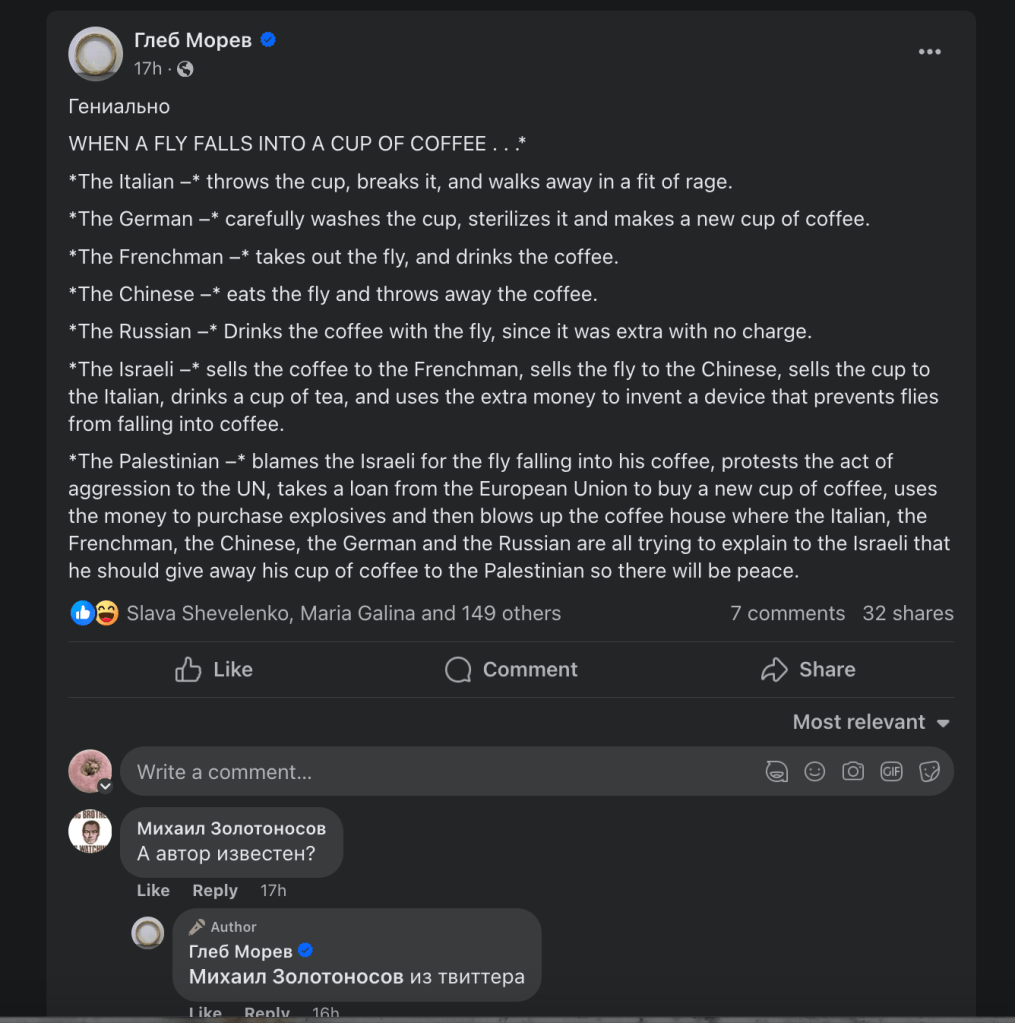Click the like and haha reaction icons
Screen dimensions: 1015x1023
click(x=95, y=613)
